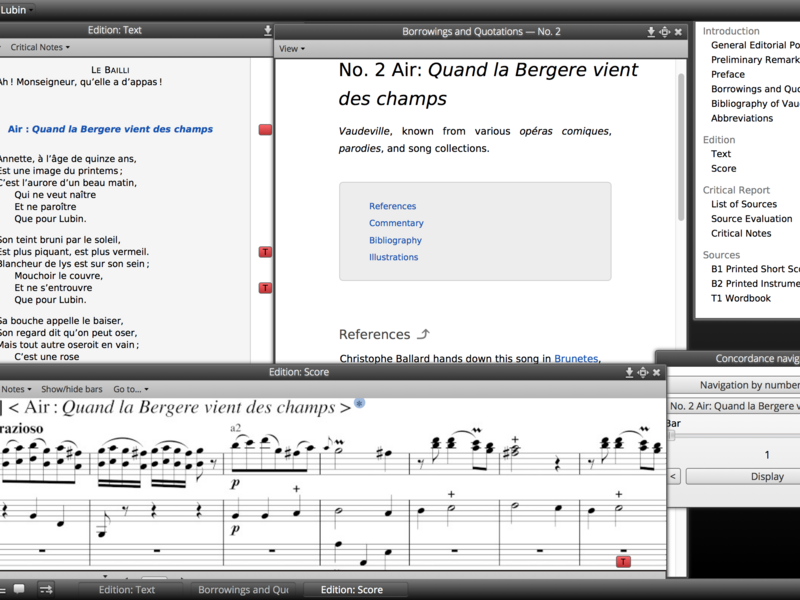Click the move icon in Edition: Score header
The height and width of the screenshot is (600, 800).
(643, 372)
